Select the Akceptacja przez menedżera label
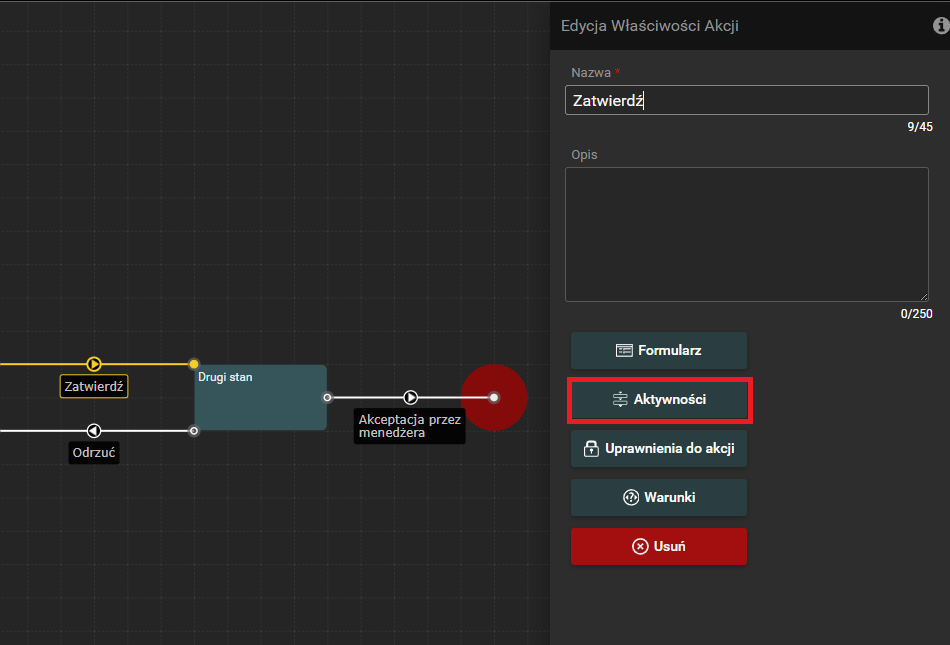Screen dimensions: 950x645 [409, 427]
